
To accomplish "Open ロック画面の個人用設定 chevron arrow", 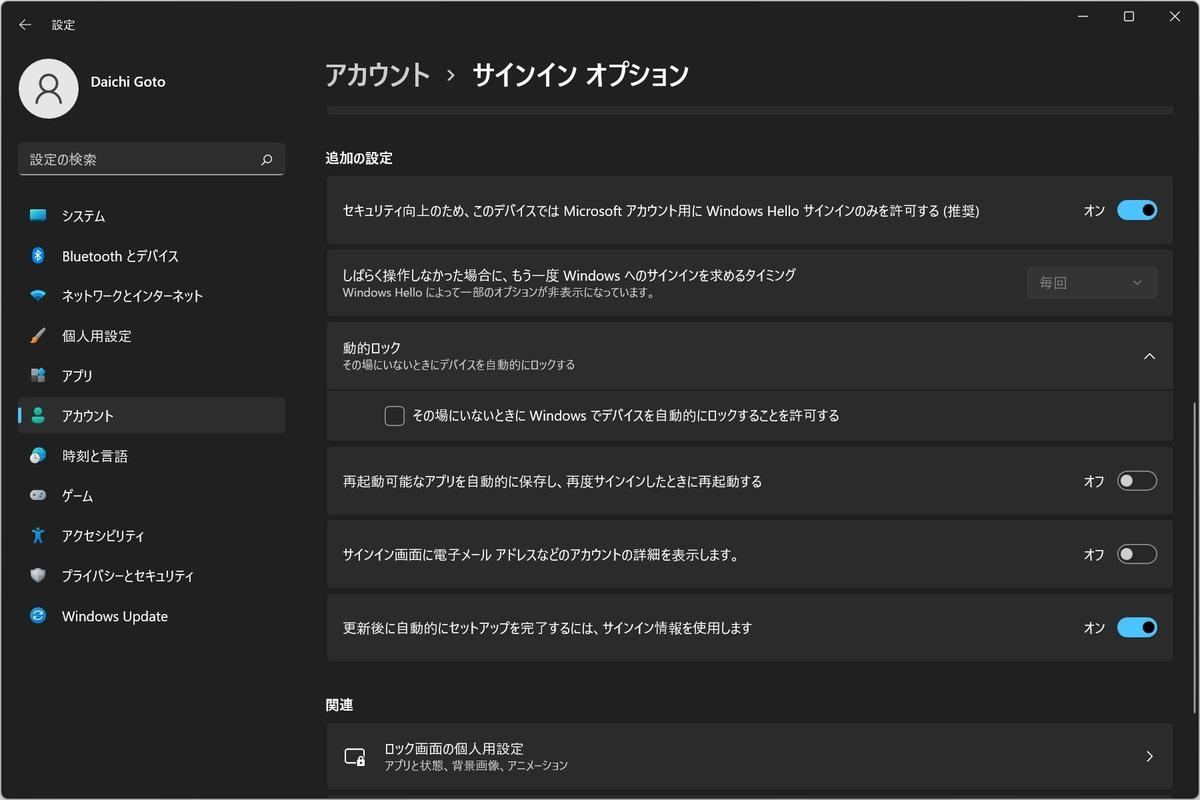I will [1149, 757].
